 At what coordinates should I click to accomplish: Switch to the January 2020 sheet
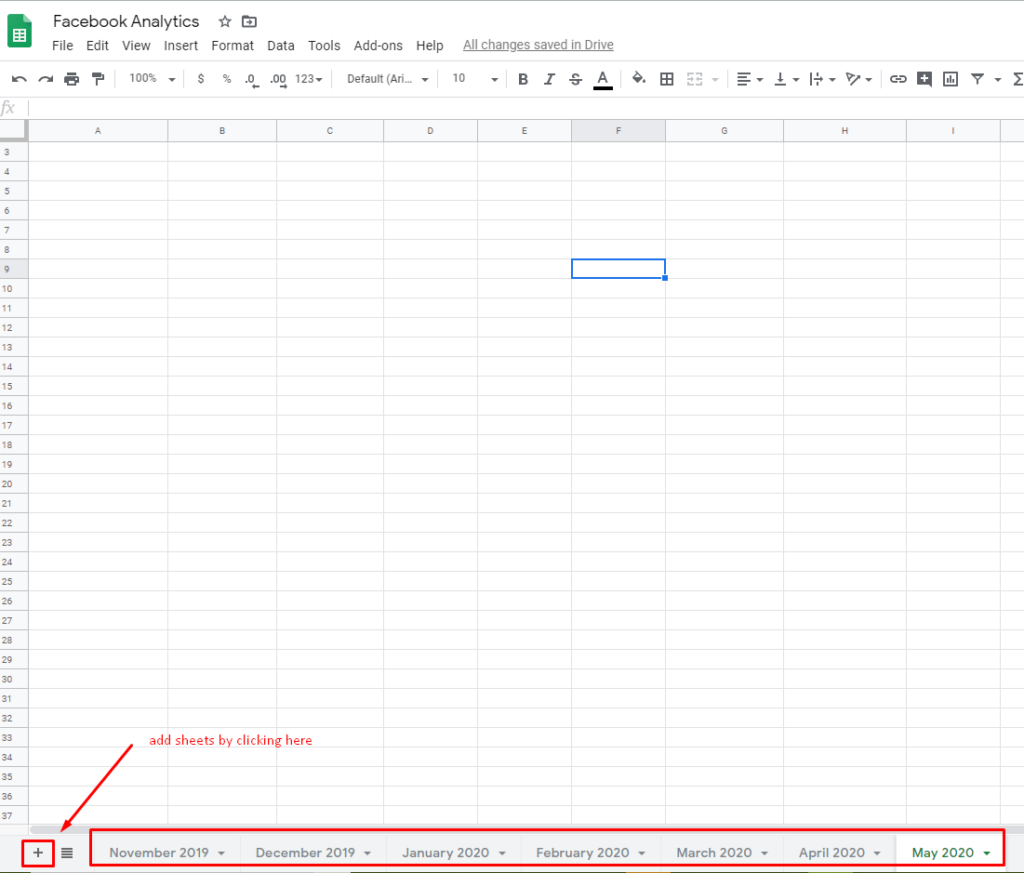444,852
